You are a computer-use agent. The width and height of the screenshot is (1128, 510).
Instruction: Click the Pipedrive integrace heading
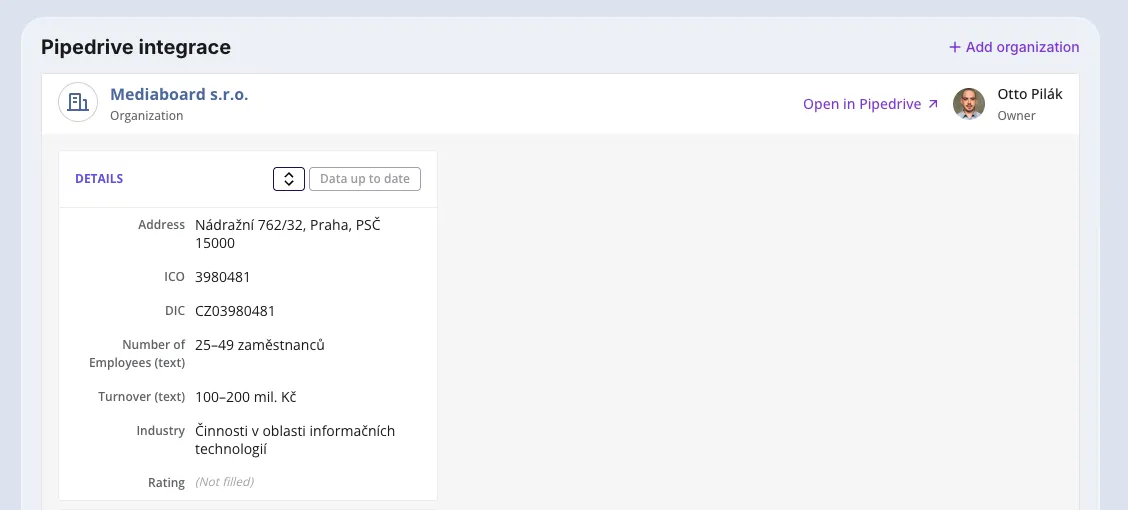point(136,47)
